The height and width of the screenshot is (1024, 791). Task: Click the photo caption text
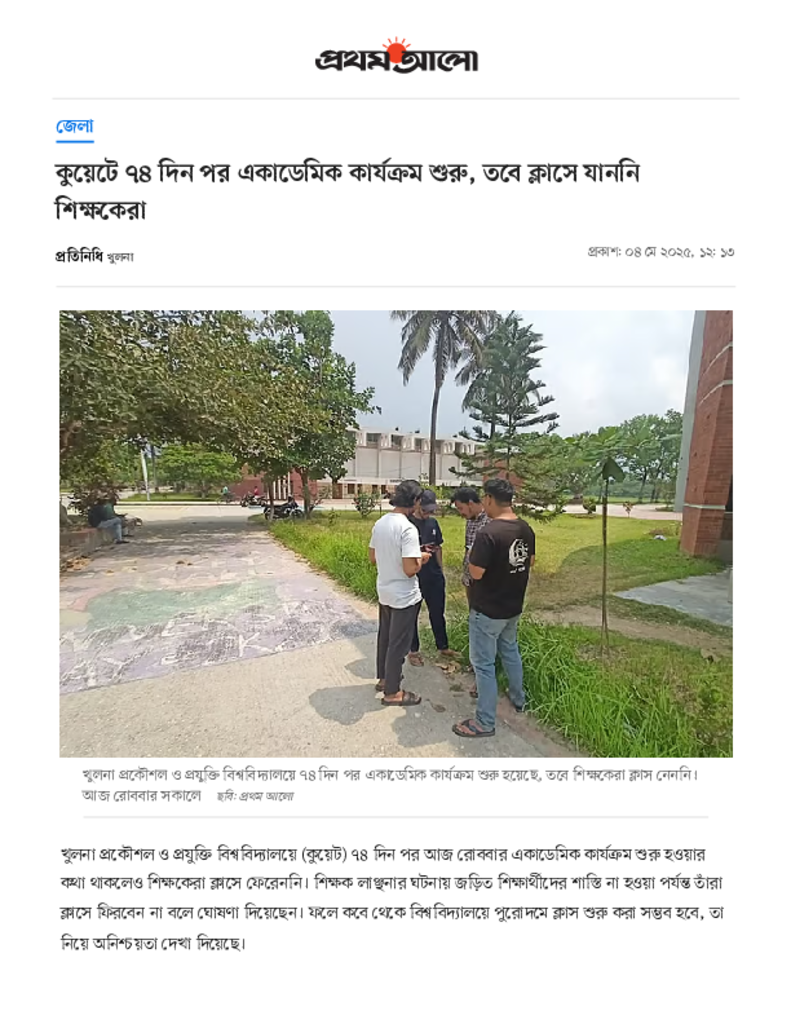[x=390, y=784]
